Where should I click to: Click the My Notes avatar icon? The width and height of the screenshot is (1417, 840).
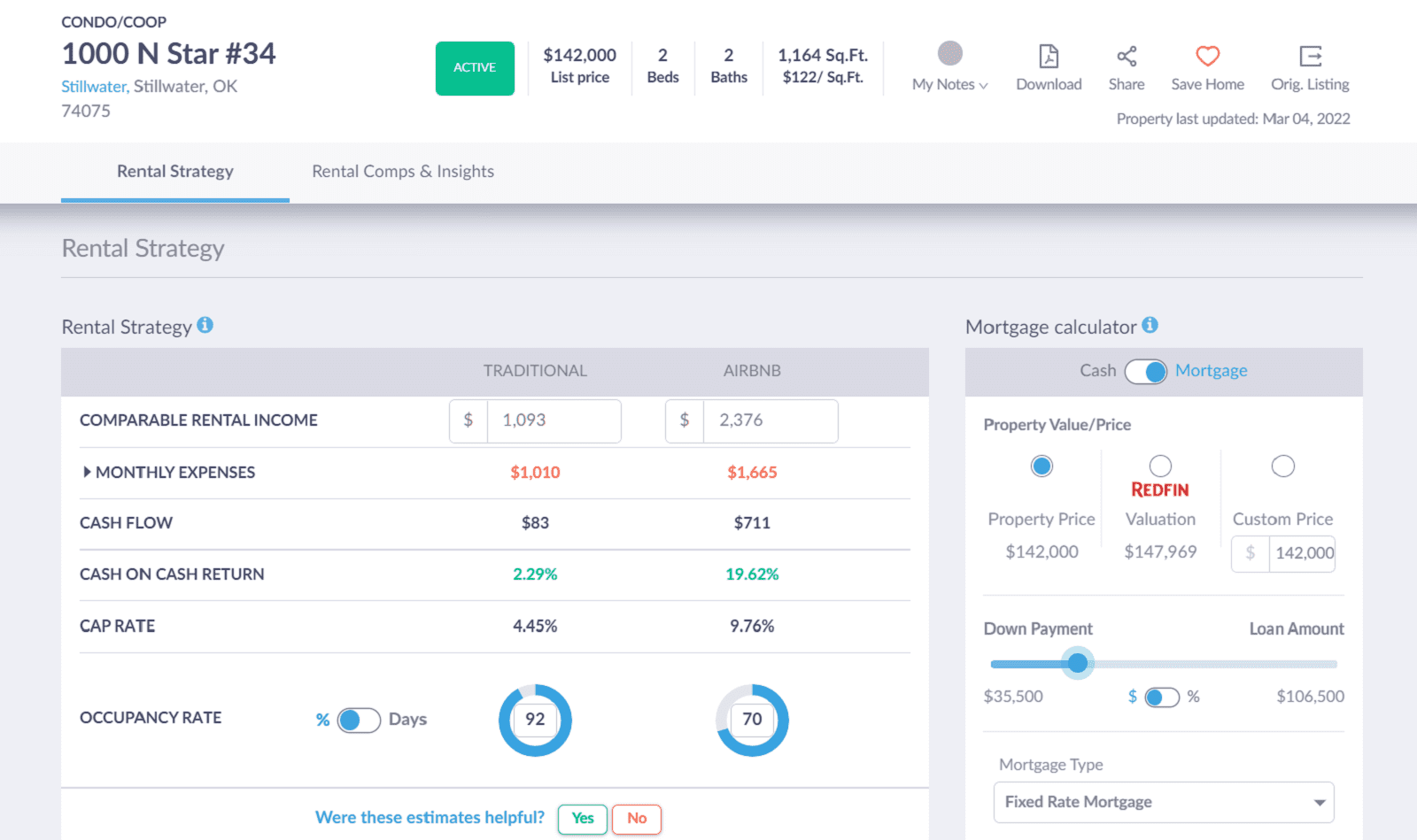point(949,53)
